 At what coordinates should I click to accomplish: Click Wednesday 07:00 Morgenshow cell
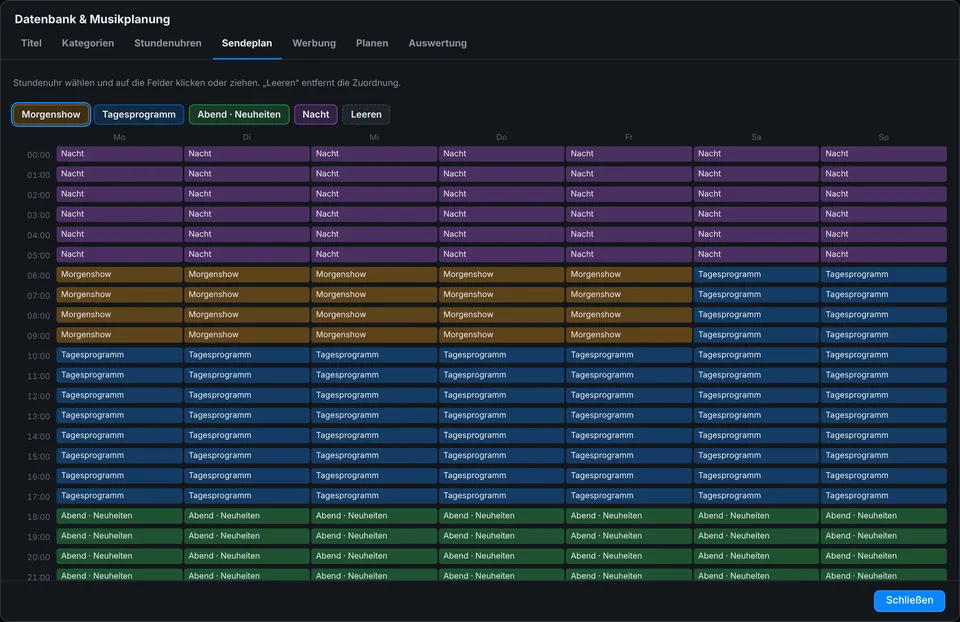[x=374, y=294]
